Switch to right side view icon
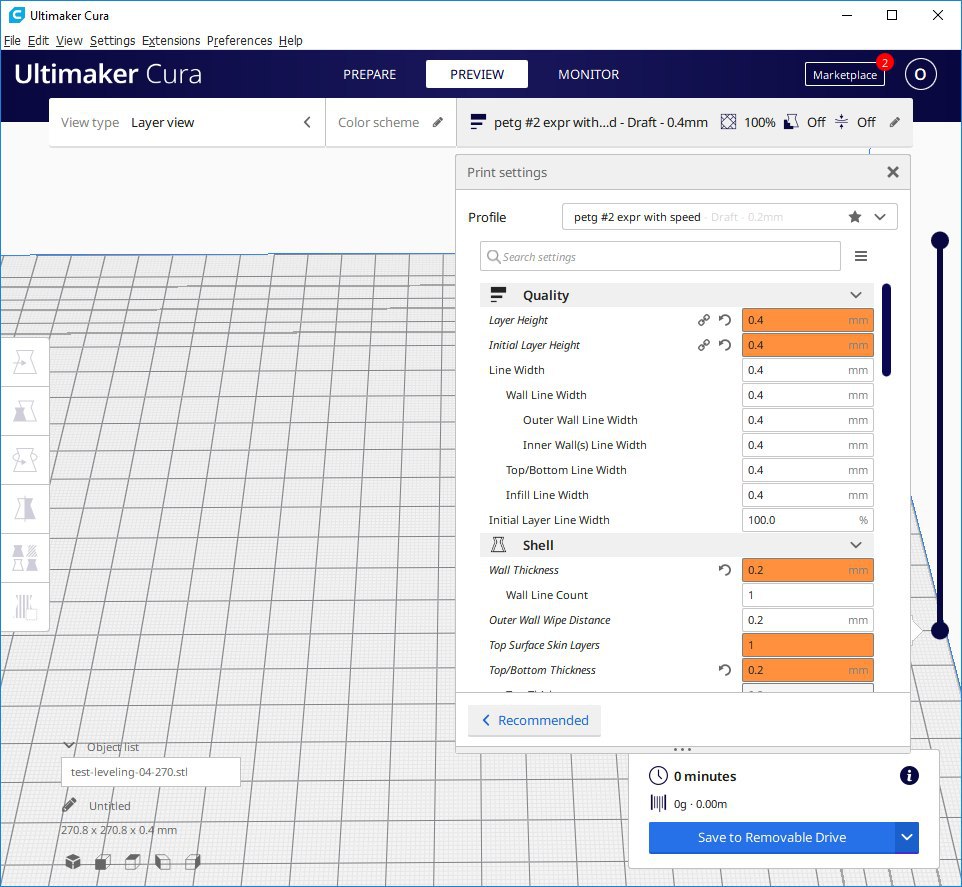962x887 pixels. click(193, 862)
